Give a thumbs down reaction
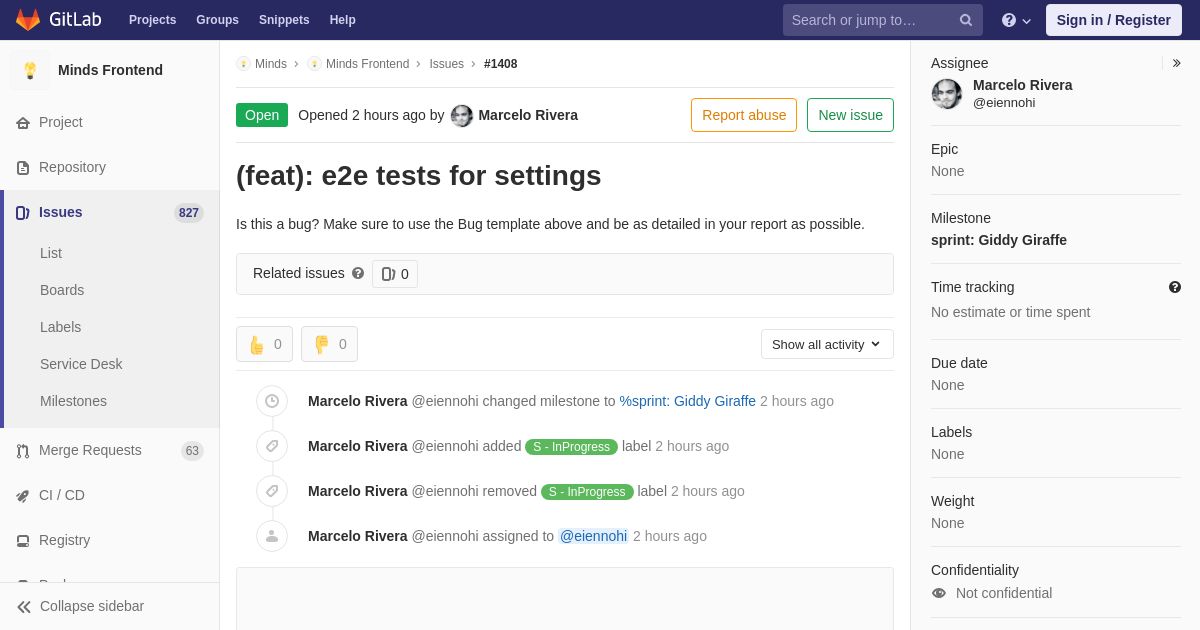Screen dimensions: 1200x630 click(x=329, y=344)
